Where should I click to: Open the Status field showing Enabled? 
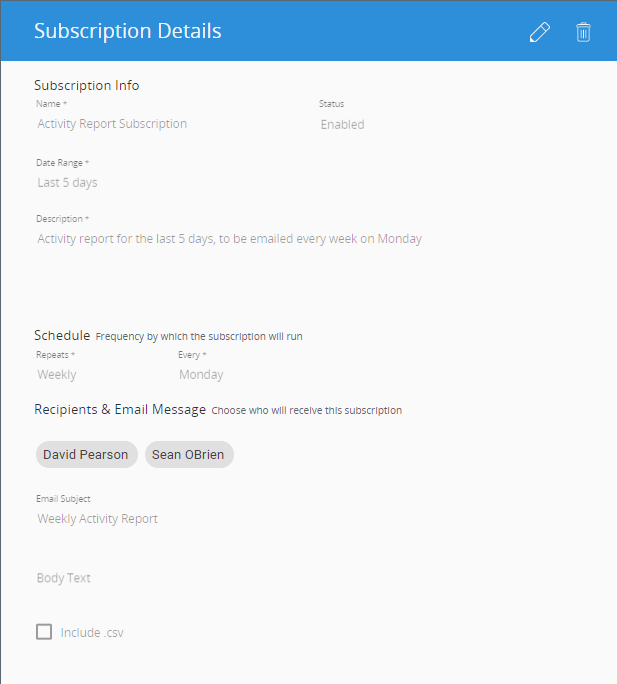343,125
